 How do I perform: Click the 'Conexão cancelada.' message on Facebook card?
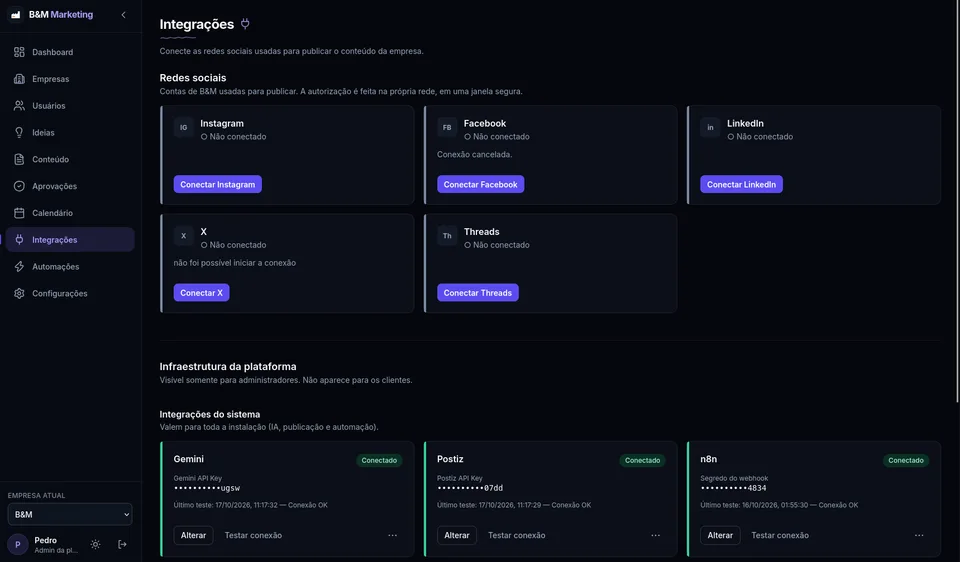(474, 154)
